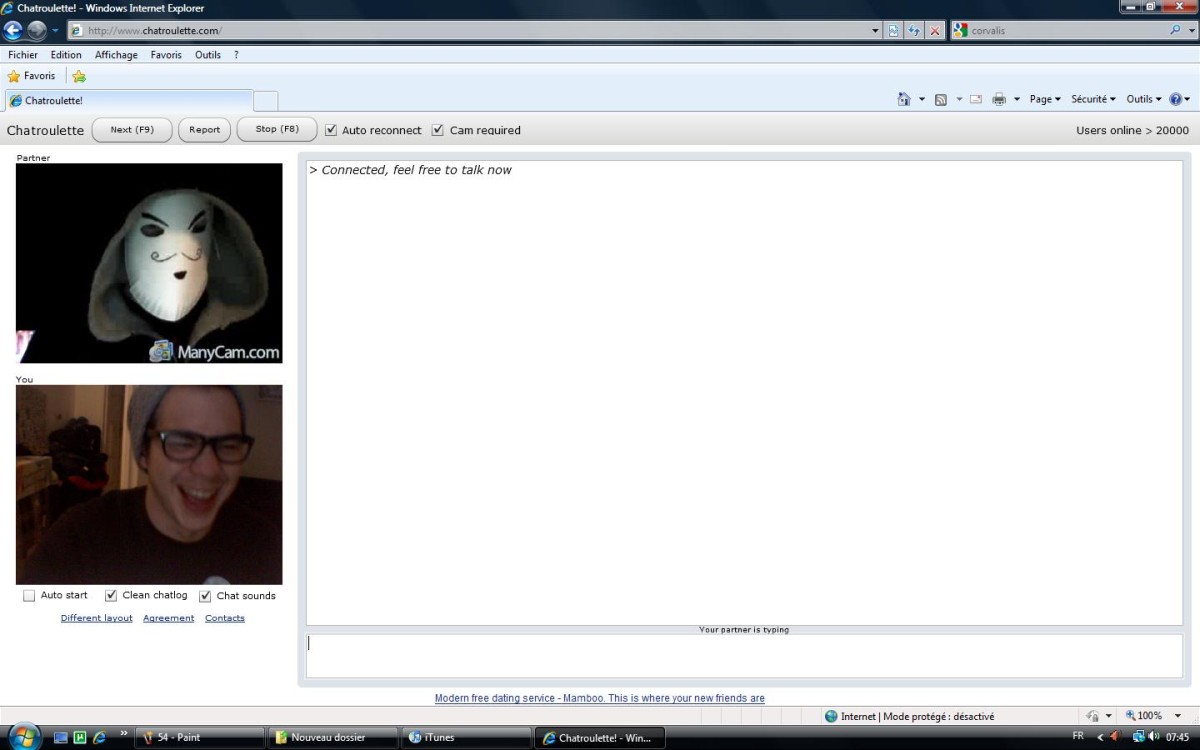The image size is (1200, 750).
Task: Click the Next (F9) button
Action: pyautogui.click(x=132, y=130)
